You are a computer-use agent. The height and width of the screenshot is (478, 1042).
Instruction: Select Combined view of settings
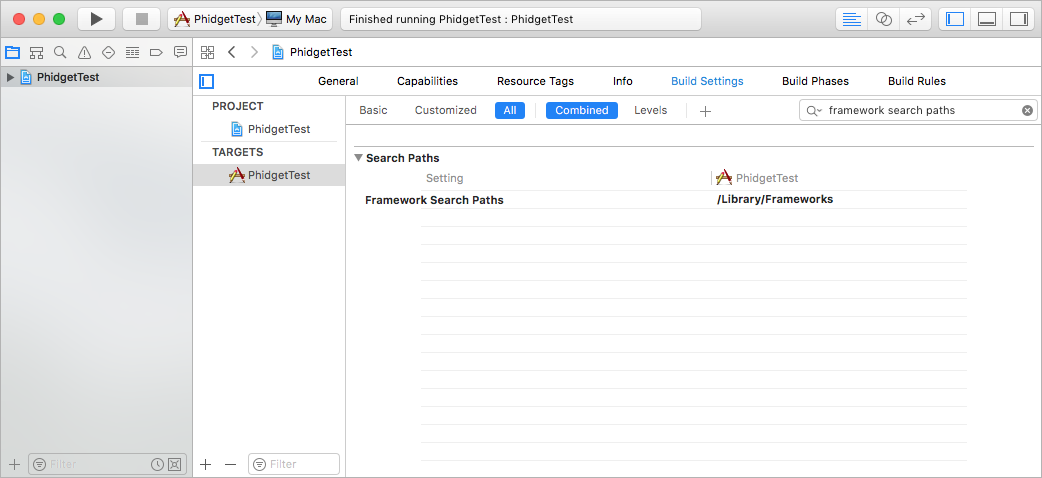point(582,110)
